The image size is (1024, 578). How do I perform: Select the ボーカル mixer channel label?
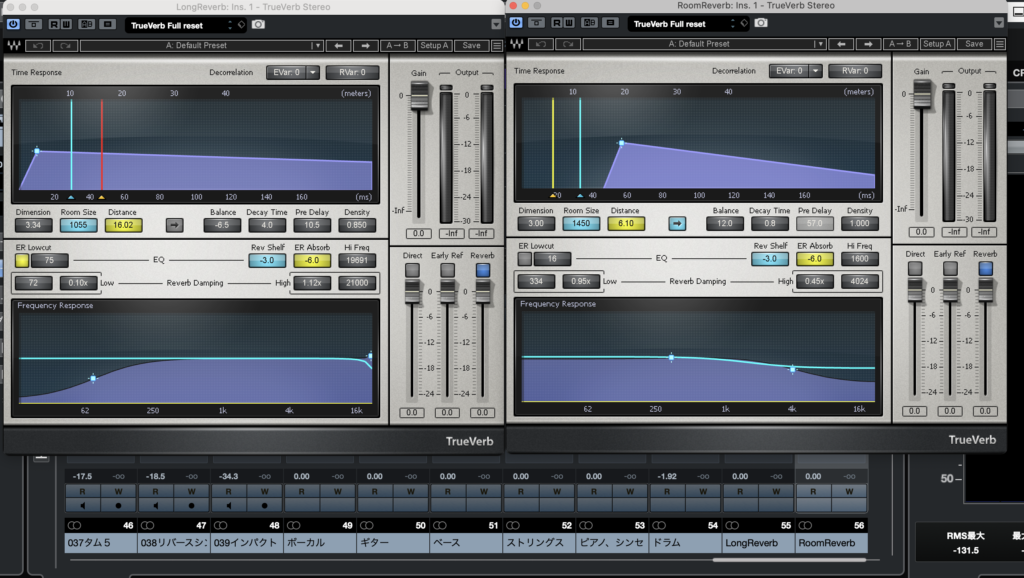coord(319,543)
